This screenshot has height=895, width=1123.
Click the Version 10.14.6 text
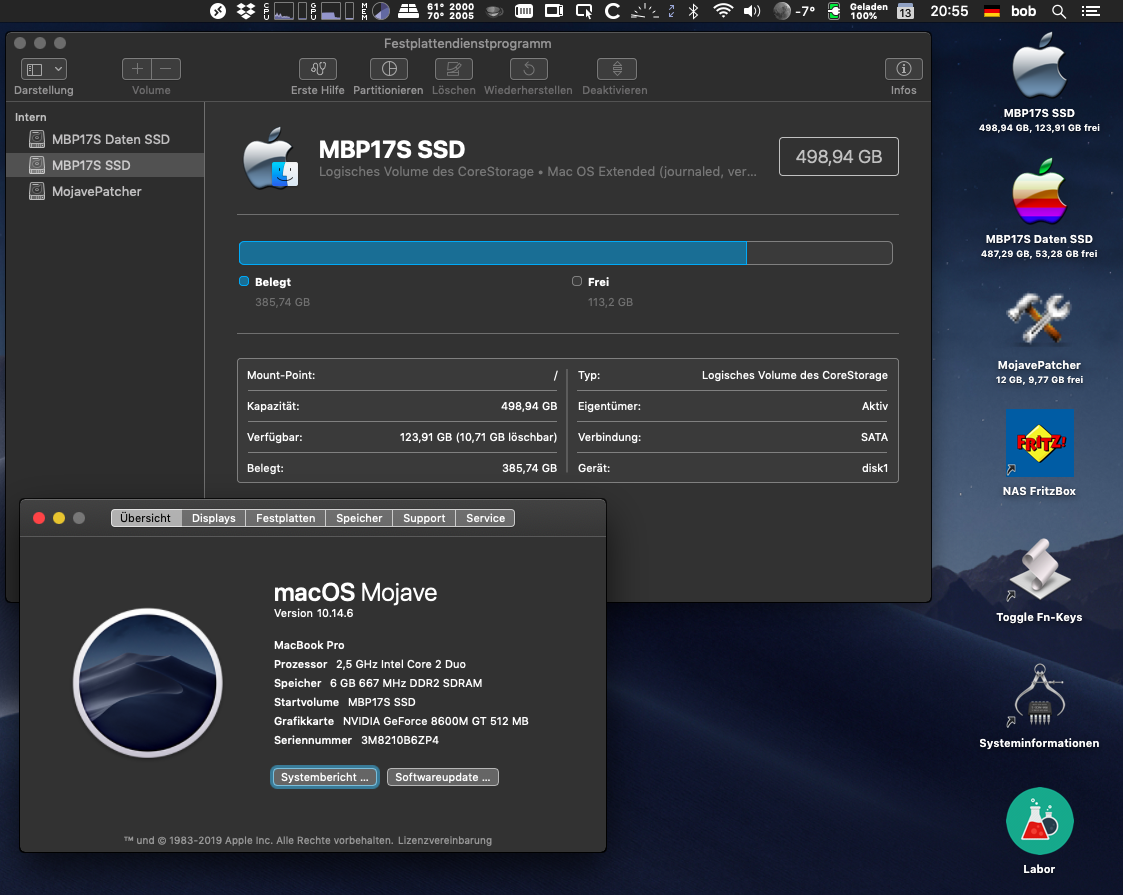pyautogui.click(x=314, y=613)
